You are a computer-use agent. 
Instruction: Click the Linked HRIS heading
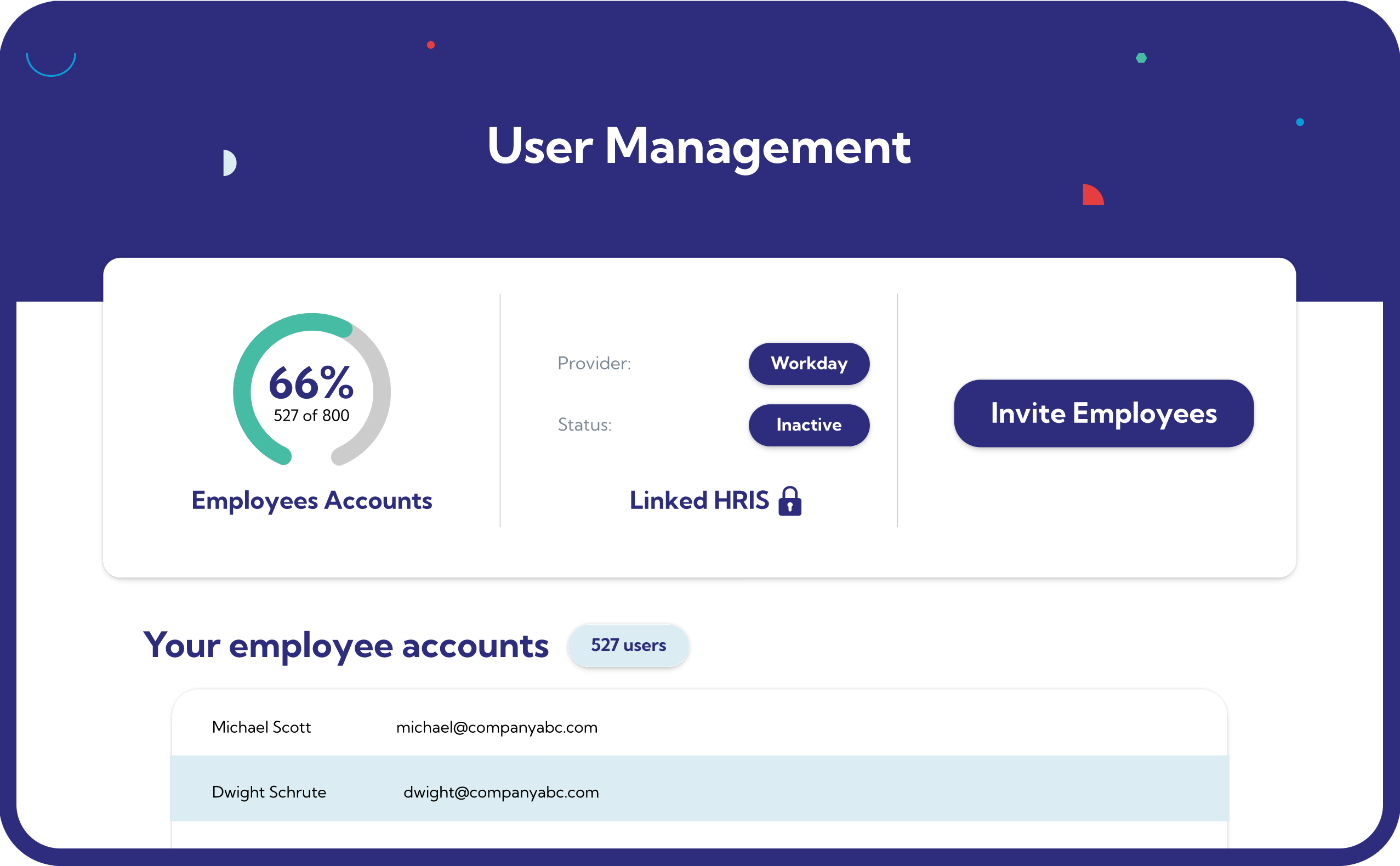point(699,501)
